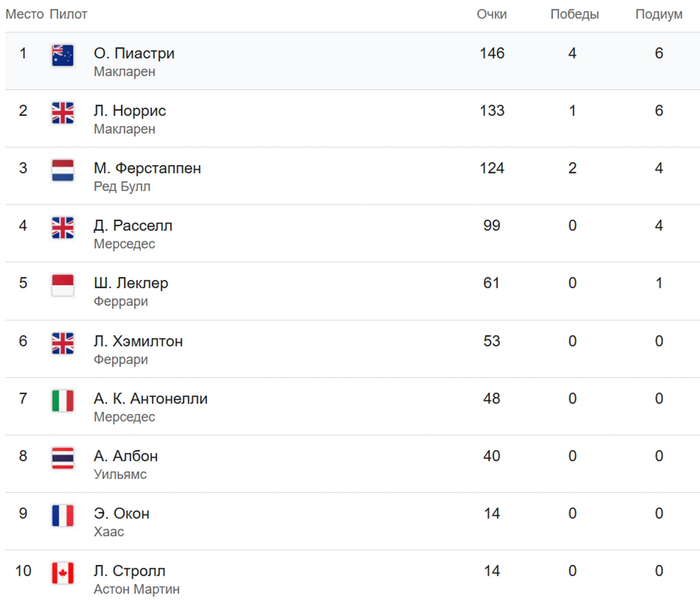Sort by the Подиум column header
Screen dimensions: 700x600
[659, 14]
